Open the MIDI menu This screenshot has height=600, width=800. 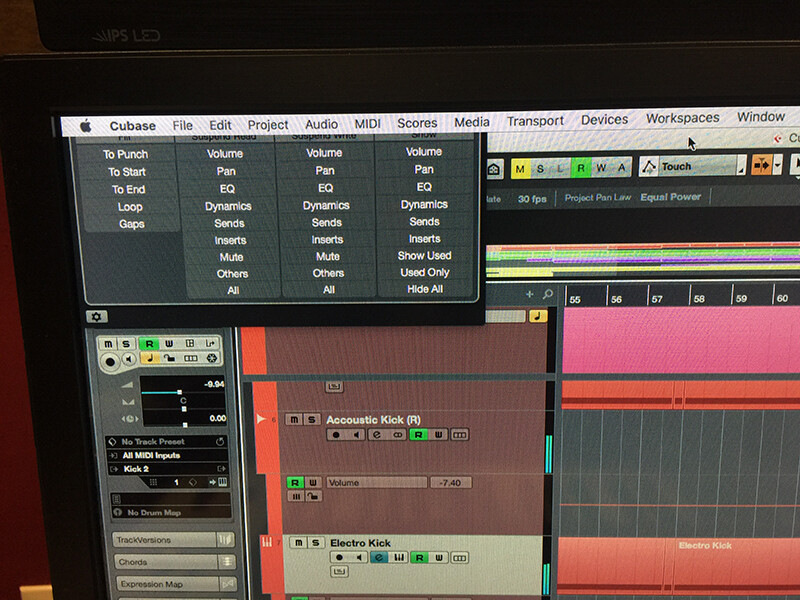coord(367,124)
